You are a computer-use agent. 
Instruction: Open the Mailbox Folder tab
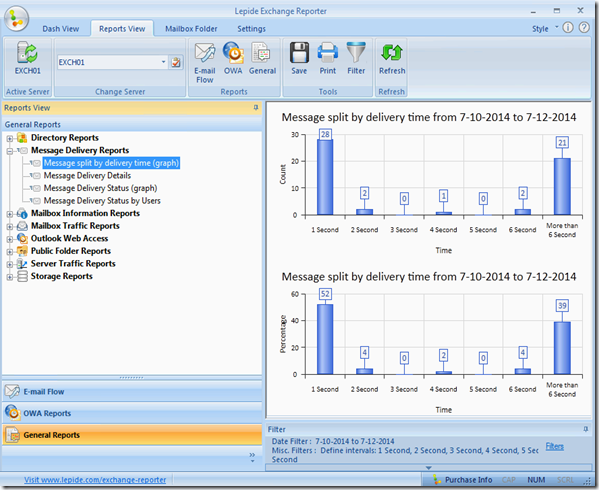click(x=191, y=29)
